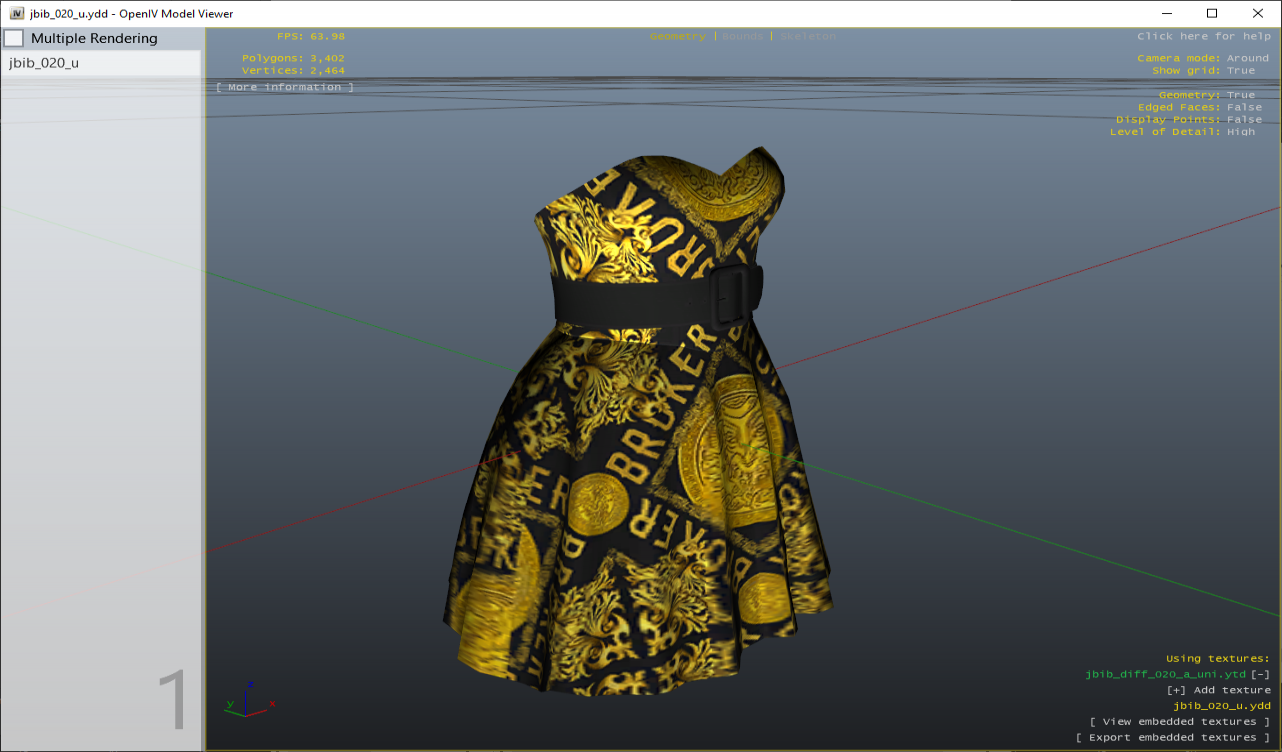Toggle Geometry rendering off

click(x=1240, y=94)
